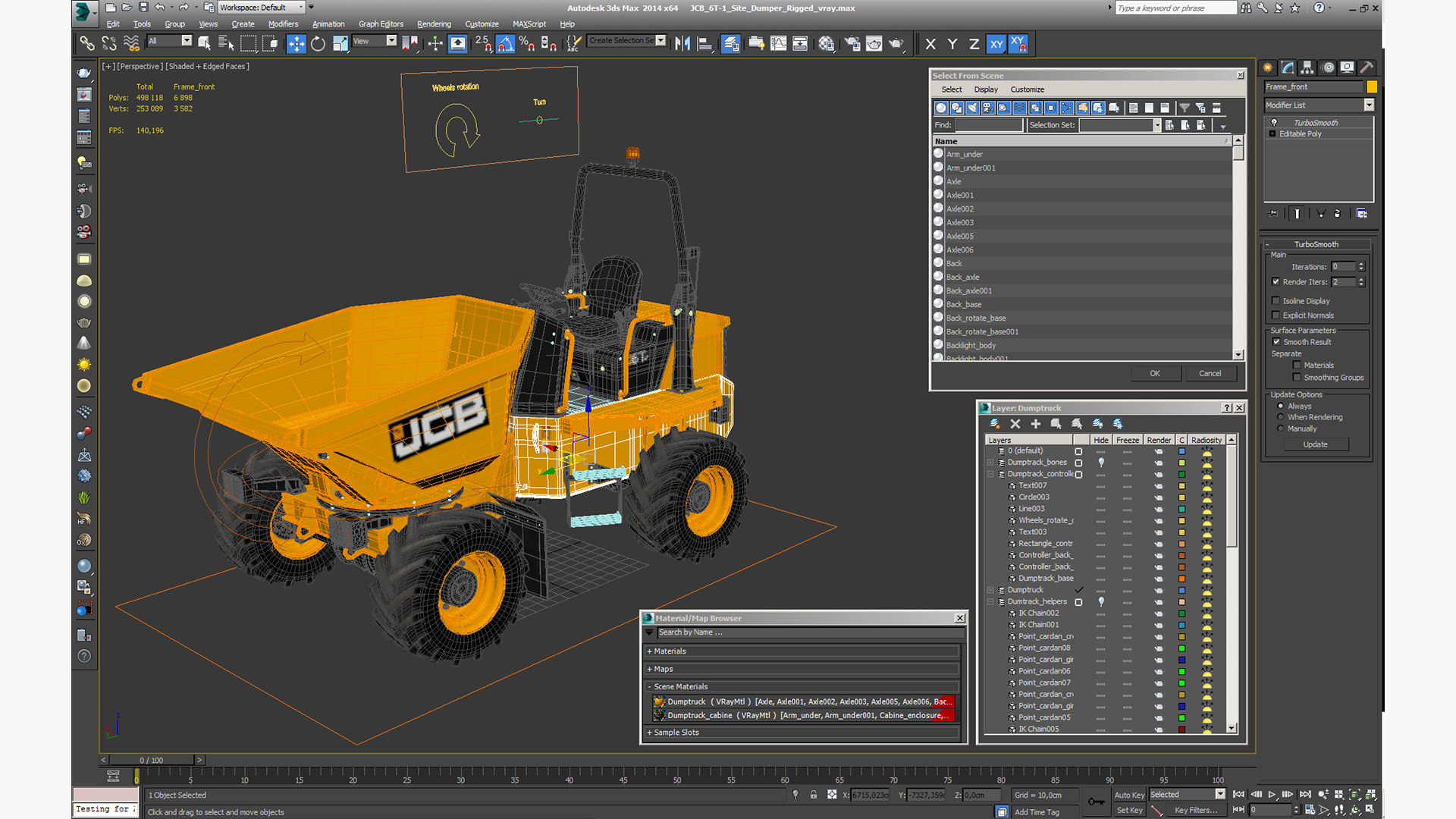
Task: Click OK in Select From Scene dialog
Action: [x=1154, y=373]
